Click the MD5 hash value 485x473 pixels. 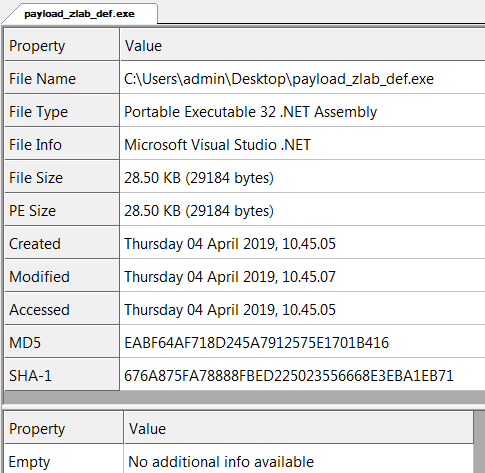[256, 343]
